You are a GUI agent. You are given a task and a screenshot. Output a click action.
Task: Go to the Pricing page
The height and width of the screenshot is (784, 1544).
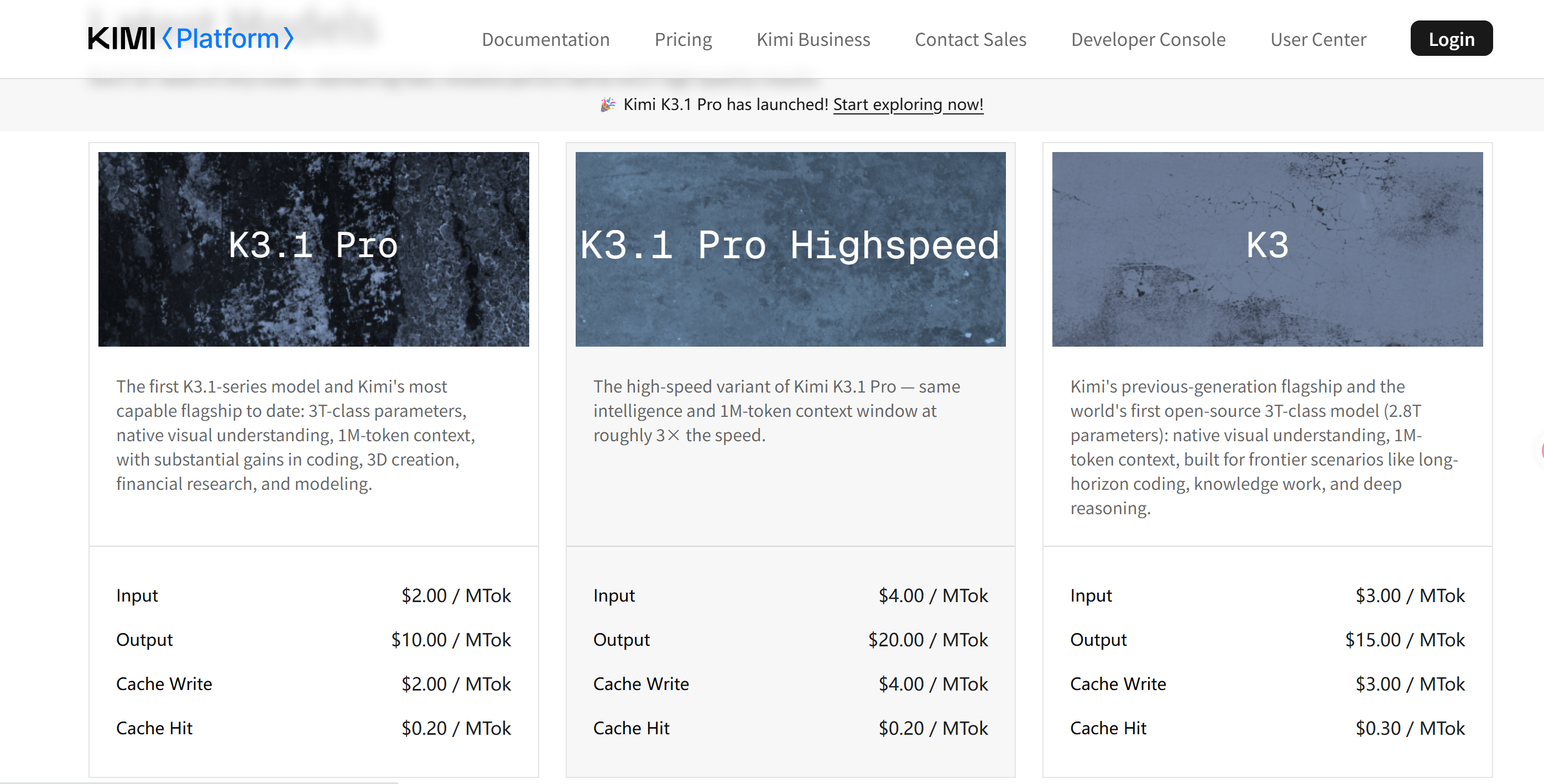(683, 39)
